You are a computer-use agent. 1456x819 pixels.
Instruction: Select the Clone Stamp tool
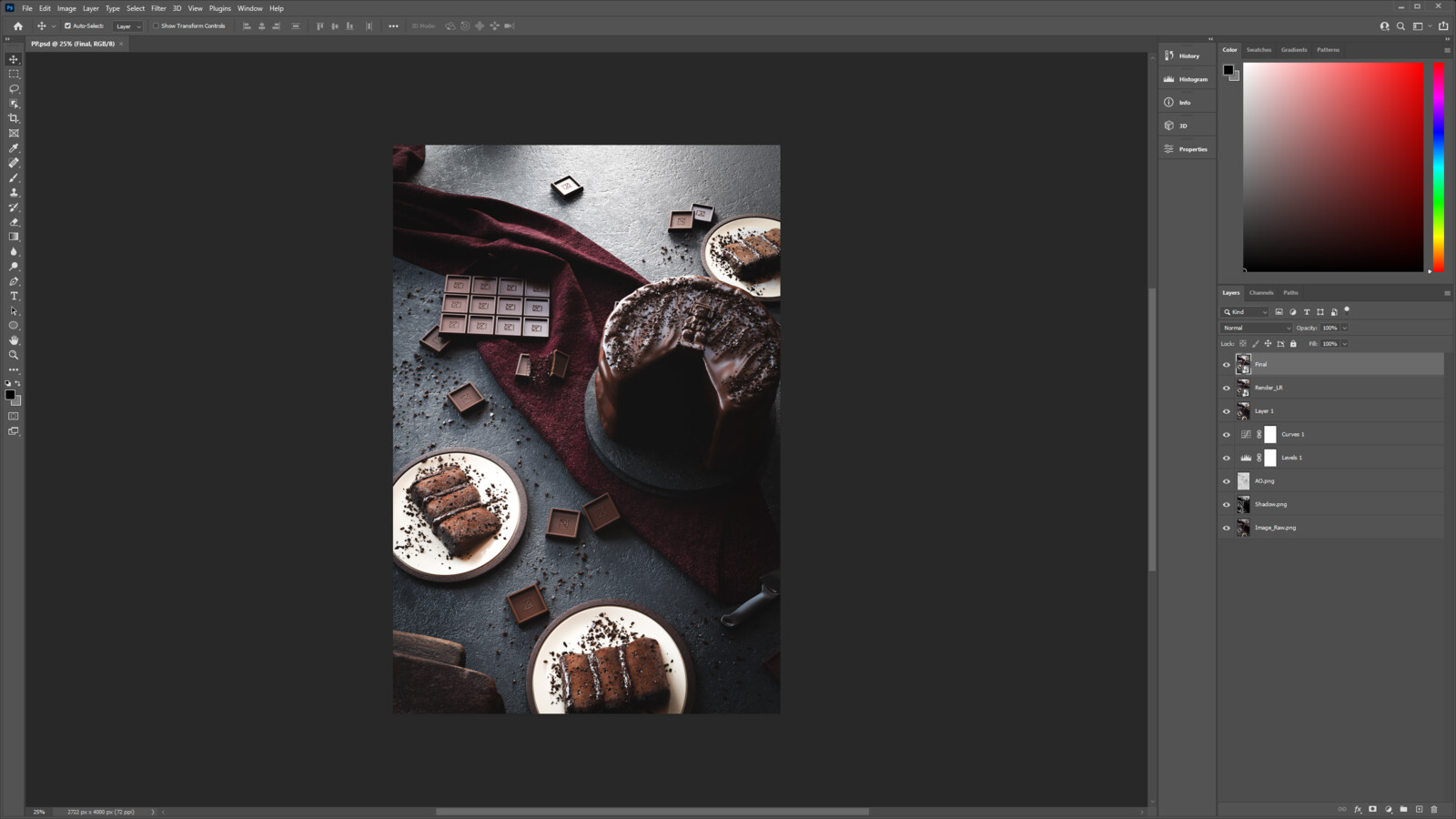point(14,192)
